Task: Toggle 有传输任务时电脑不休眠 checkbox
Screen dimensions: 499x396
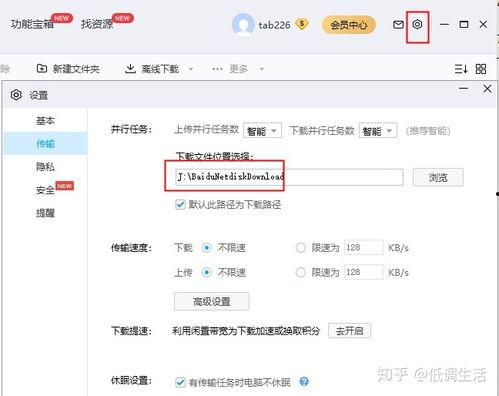Action: click(180, 382)
